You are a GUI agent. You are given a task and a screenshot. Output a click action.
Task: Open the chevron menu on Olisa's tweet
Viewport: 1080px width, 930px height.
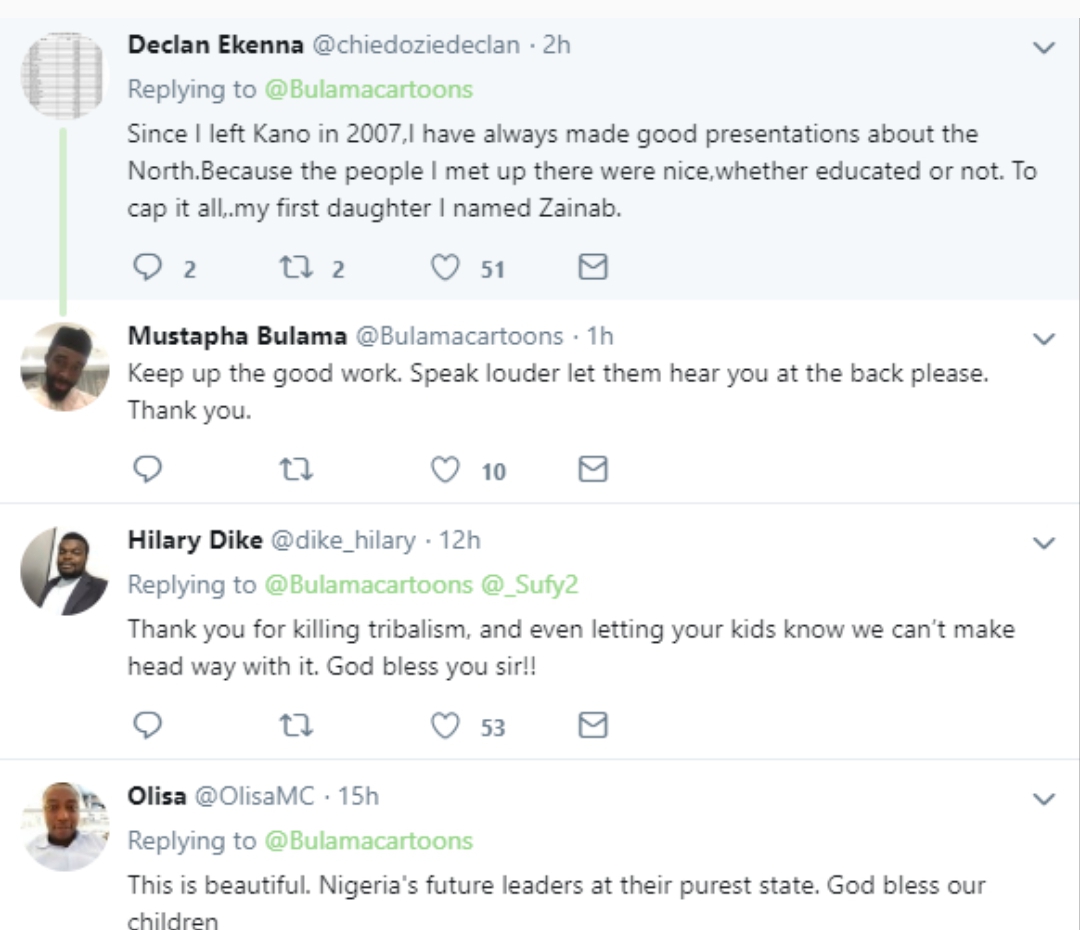[x=1044, y=798]
